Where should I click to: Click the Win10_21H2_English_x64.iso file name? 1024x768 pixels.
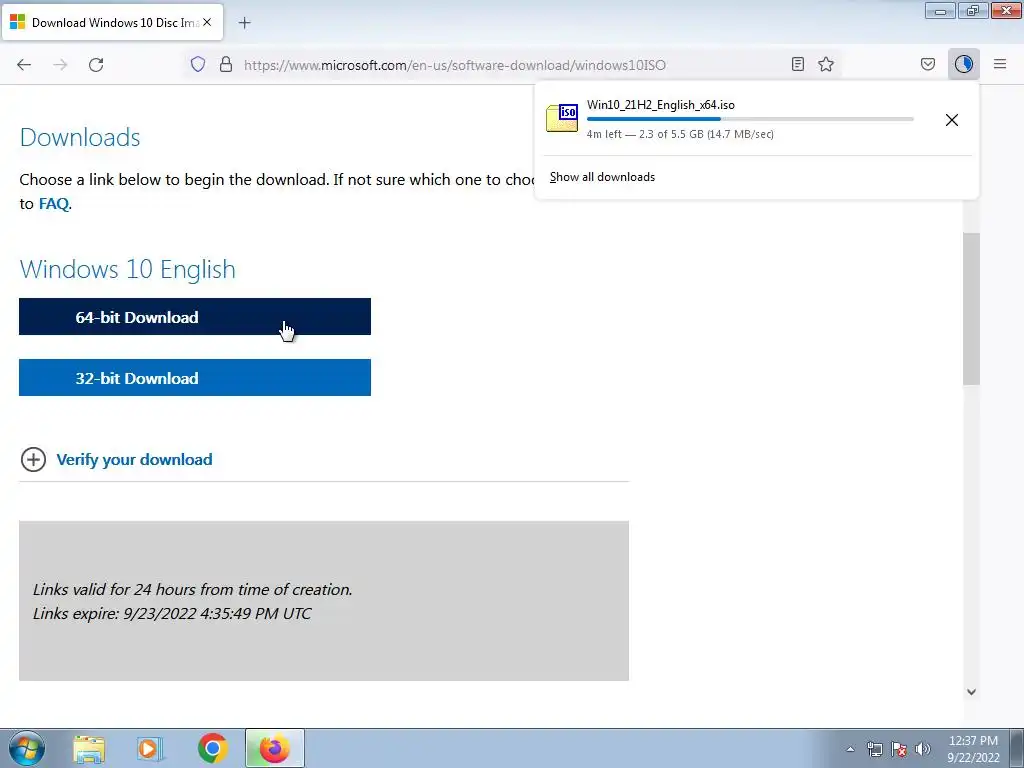click(660, 105)
